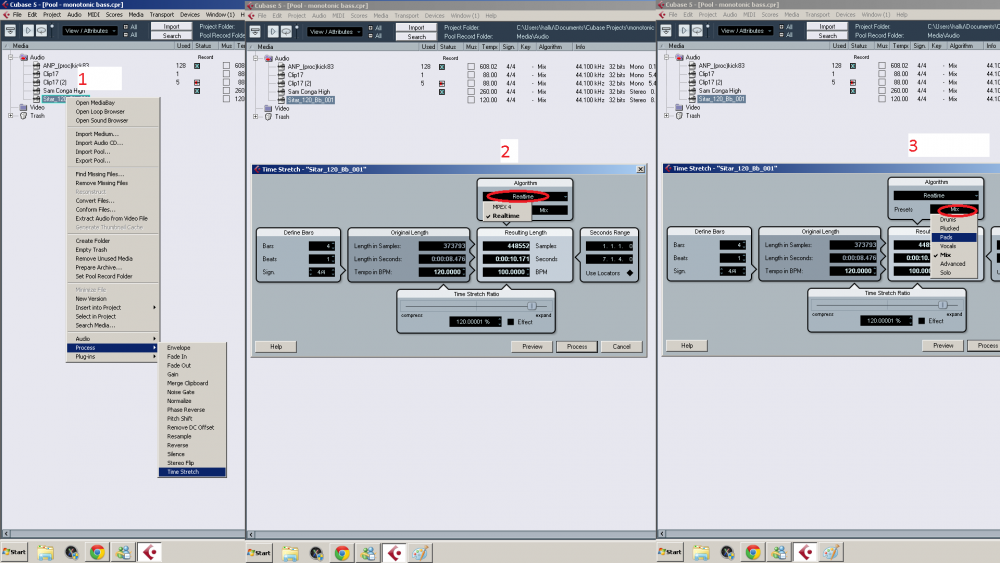Choose Time Stretch in Process submenu
The height and width of the screenshot is (563, 1000).
(x=192, y=472)
